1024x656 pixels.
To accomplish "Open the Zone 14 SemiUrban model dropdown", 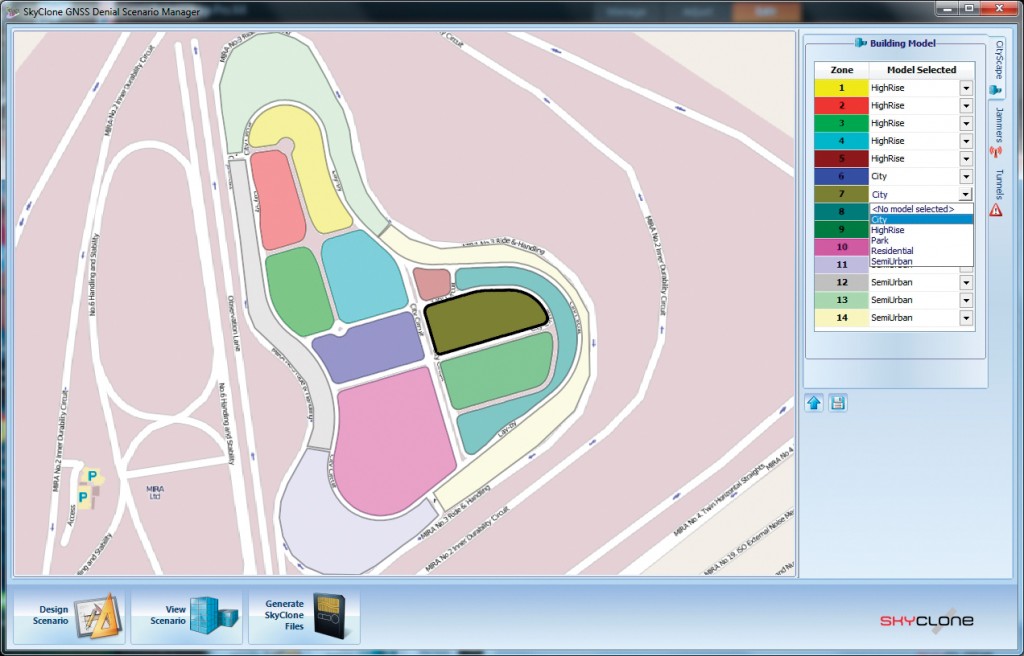I will click(964, 317).
